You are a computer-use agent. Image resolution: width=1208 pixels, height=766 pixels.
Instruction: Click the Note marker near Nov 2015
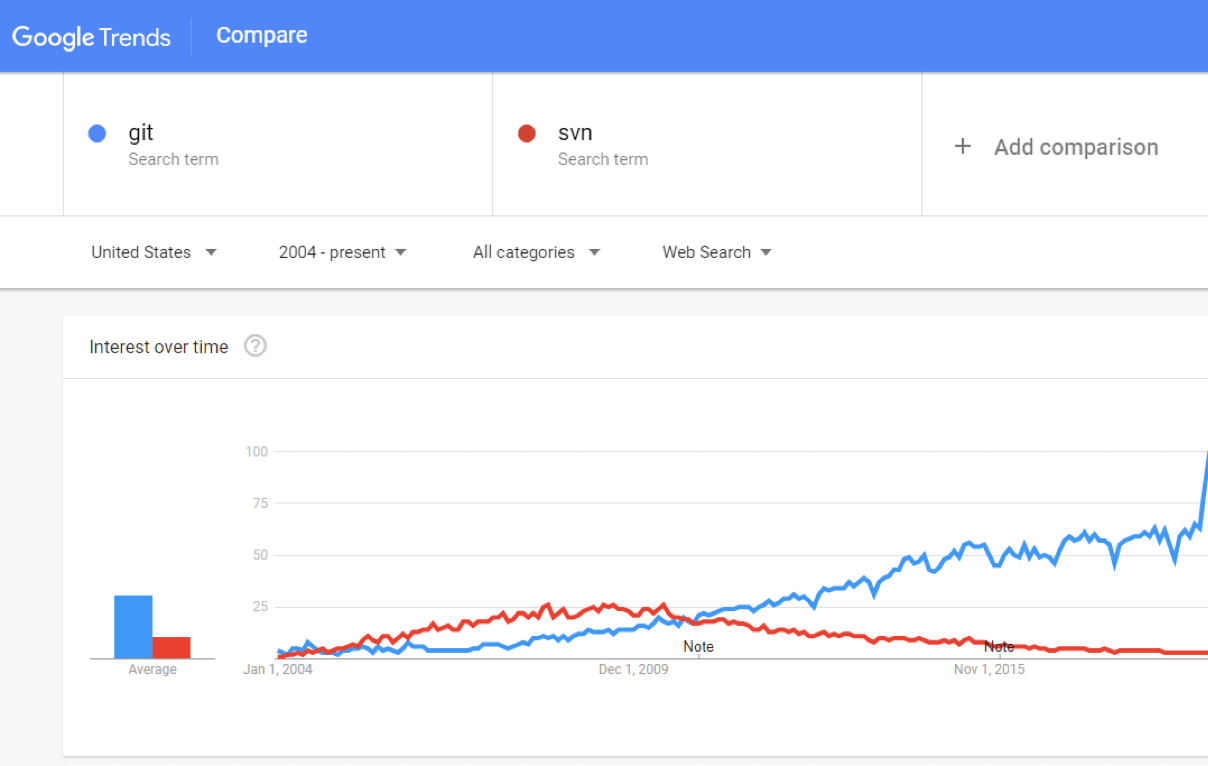coord(999,647)
